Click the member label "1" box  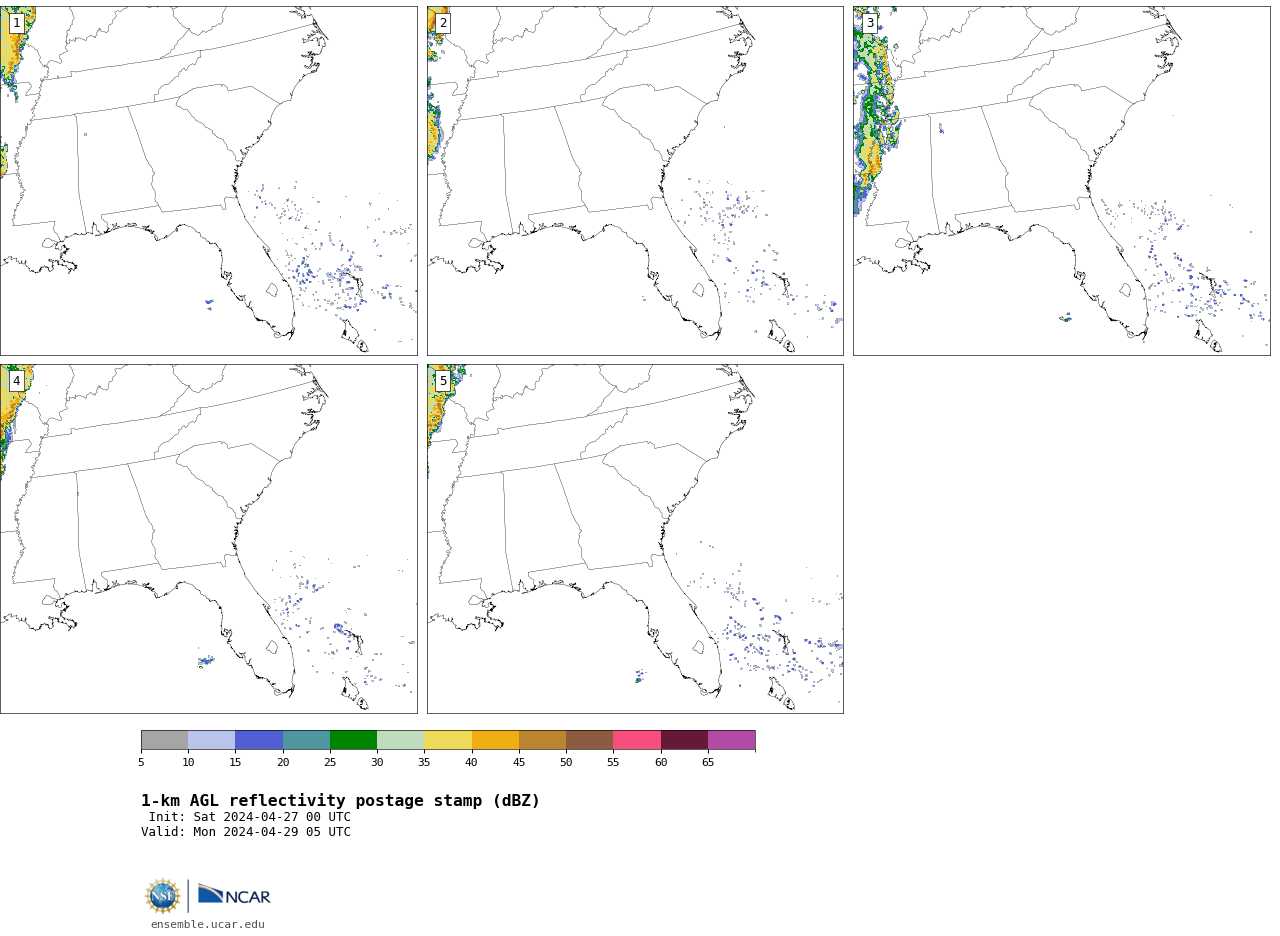pyautogui.click(x=16, y=23)
